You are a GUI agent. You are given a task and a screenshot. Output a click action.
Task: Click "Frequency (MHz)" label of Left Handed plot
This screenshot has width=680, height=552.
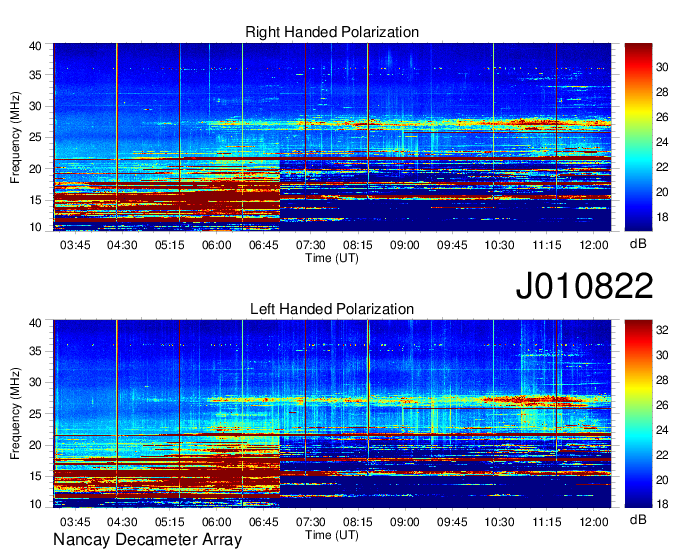pos(15,414)
